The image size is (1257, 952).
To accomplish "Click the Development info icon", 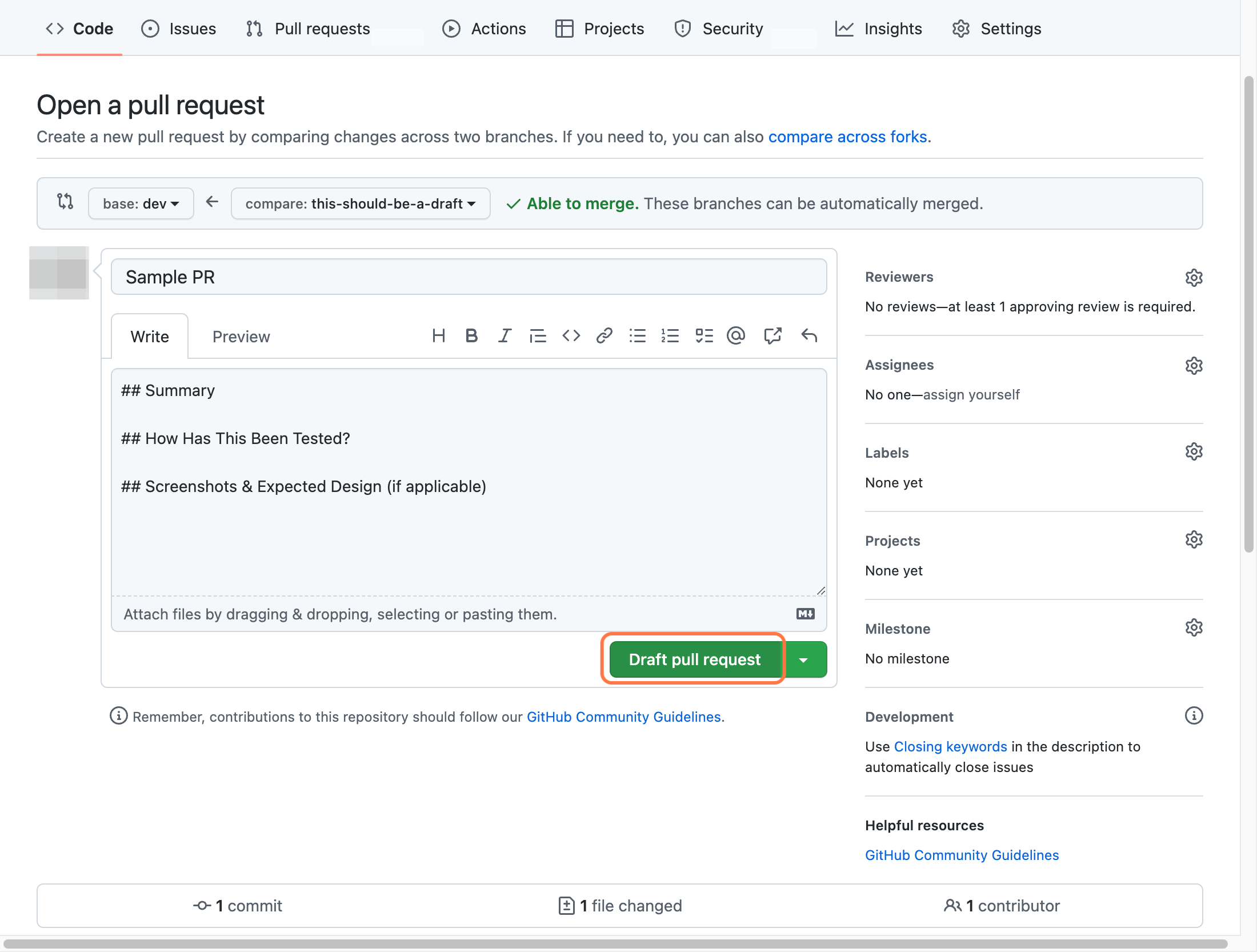I will tap(1194, 716).
